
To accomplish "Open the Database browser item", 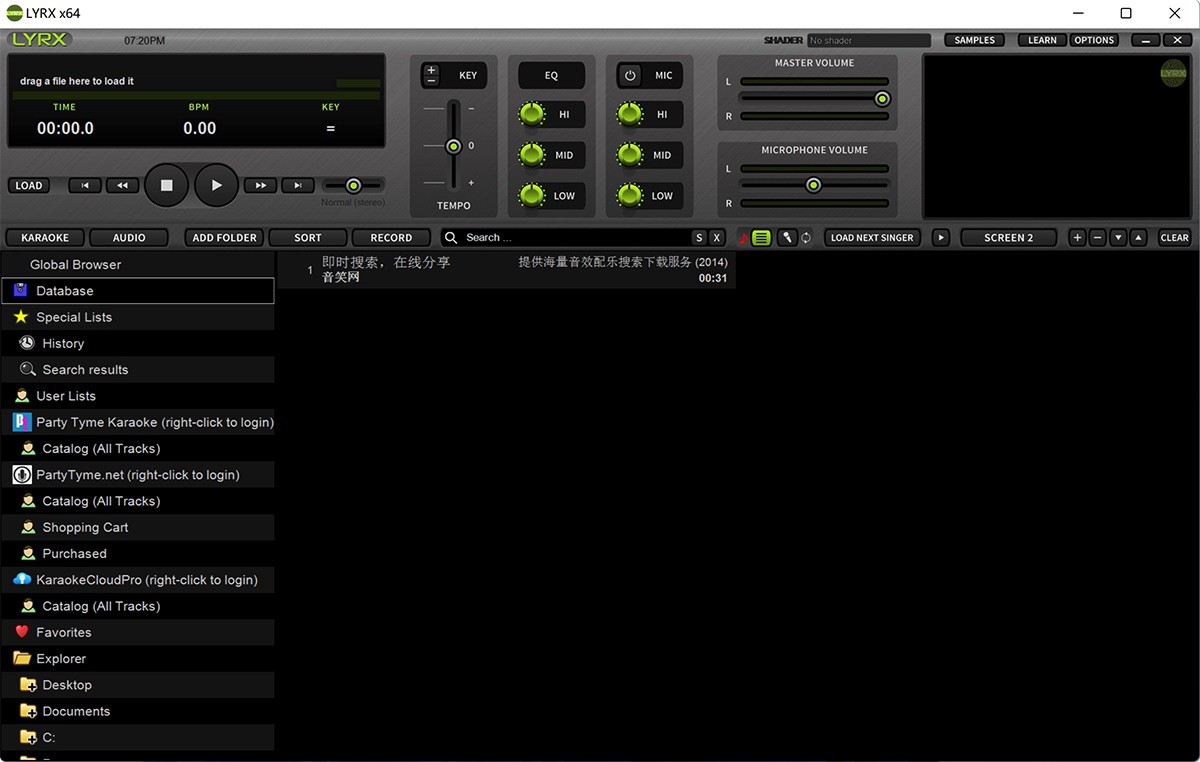I will click(x=64, y=290).
